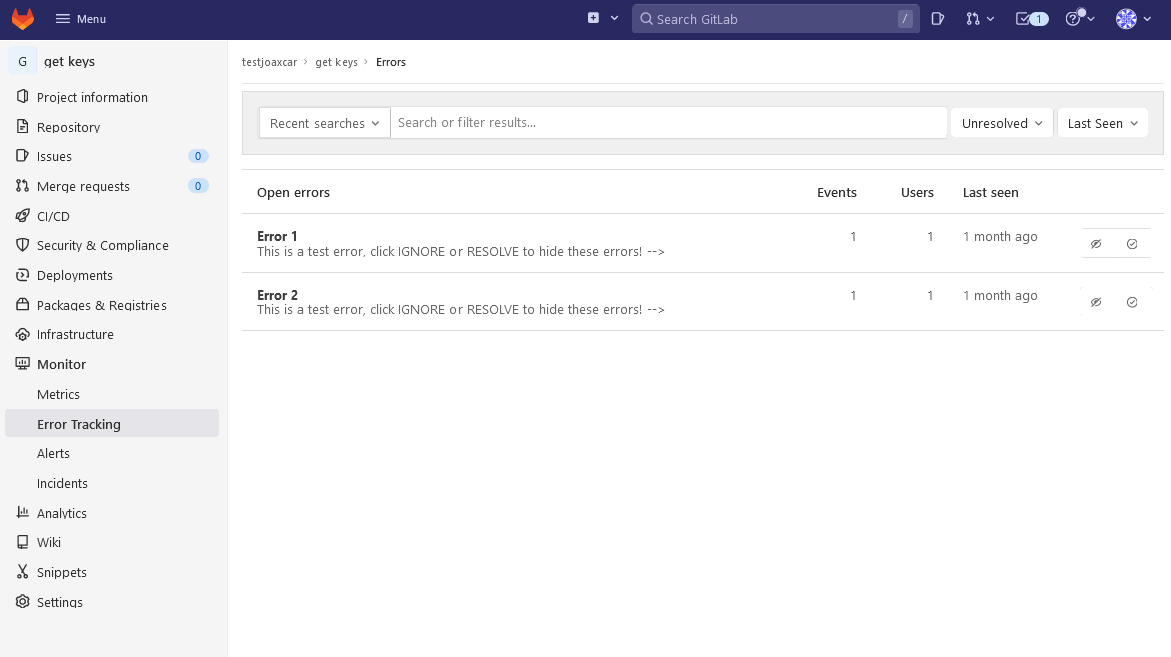Viewport: 1171px width, 657px height.
Task: Select Alerts under Monitor
Action: (x=53, y=453)
